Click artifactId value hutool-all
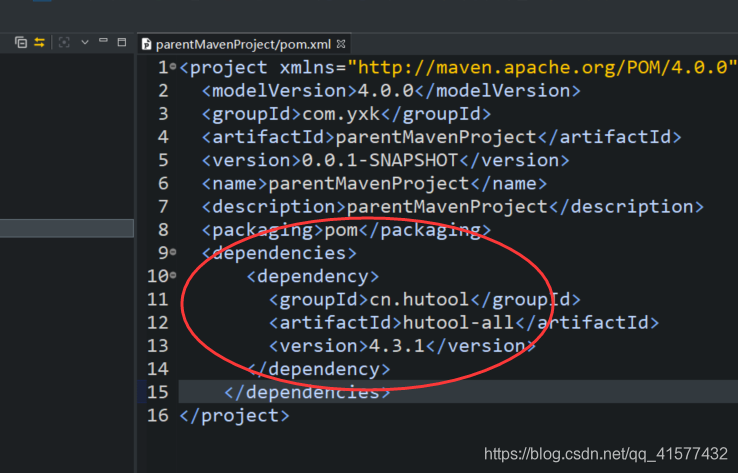This screenshot has height=473, width=738. coord(458,323)
